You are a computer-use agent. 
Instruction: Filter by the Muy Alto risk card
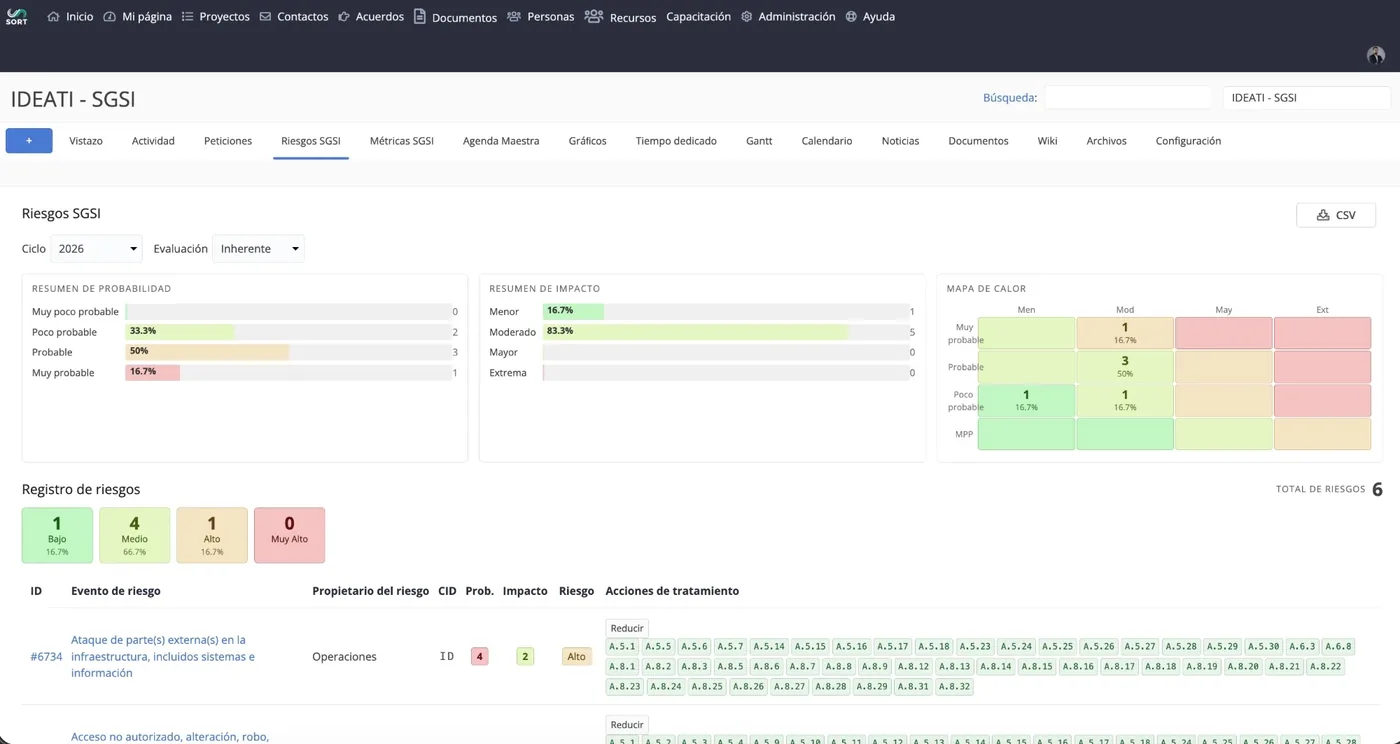[x=289, y=535]
